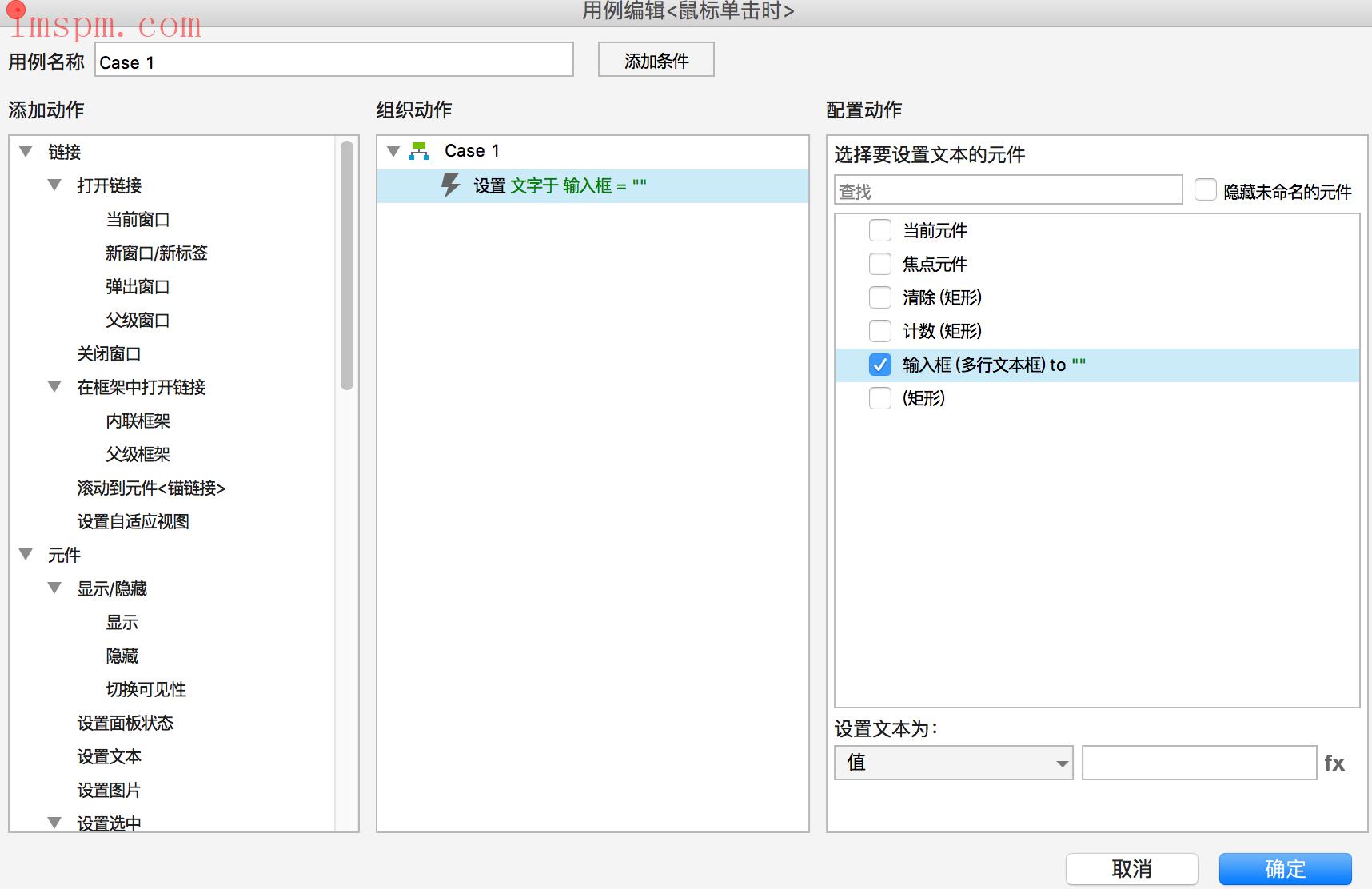This screenshot has width=1372, height=889.
Task: Select the 显示 action
Action: point(122,622)
